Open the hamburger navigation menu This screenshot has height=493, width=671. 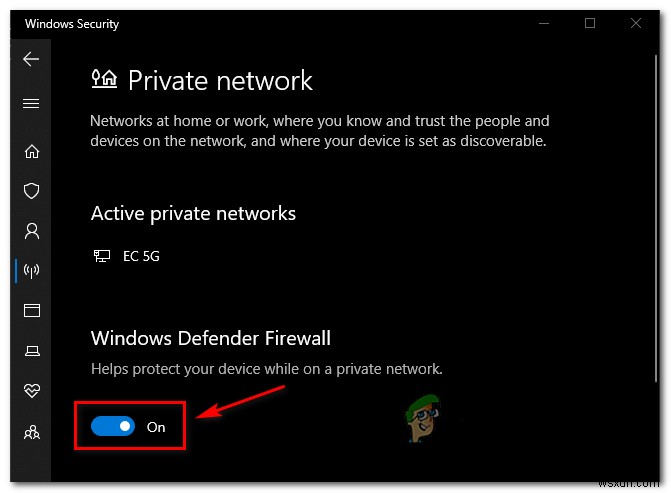point(31,103)
